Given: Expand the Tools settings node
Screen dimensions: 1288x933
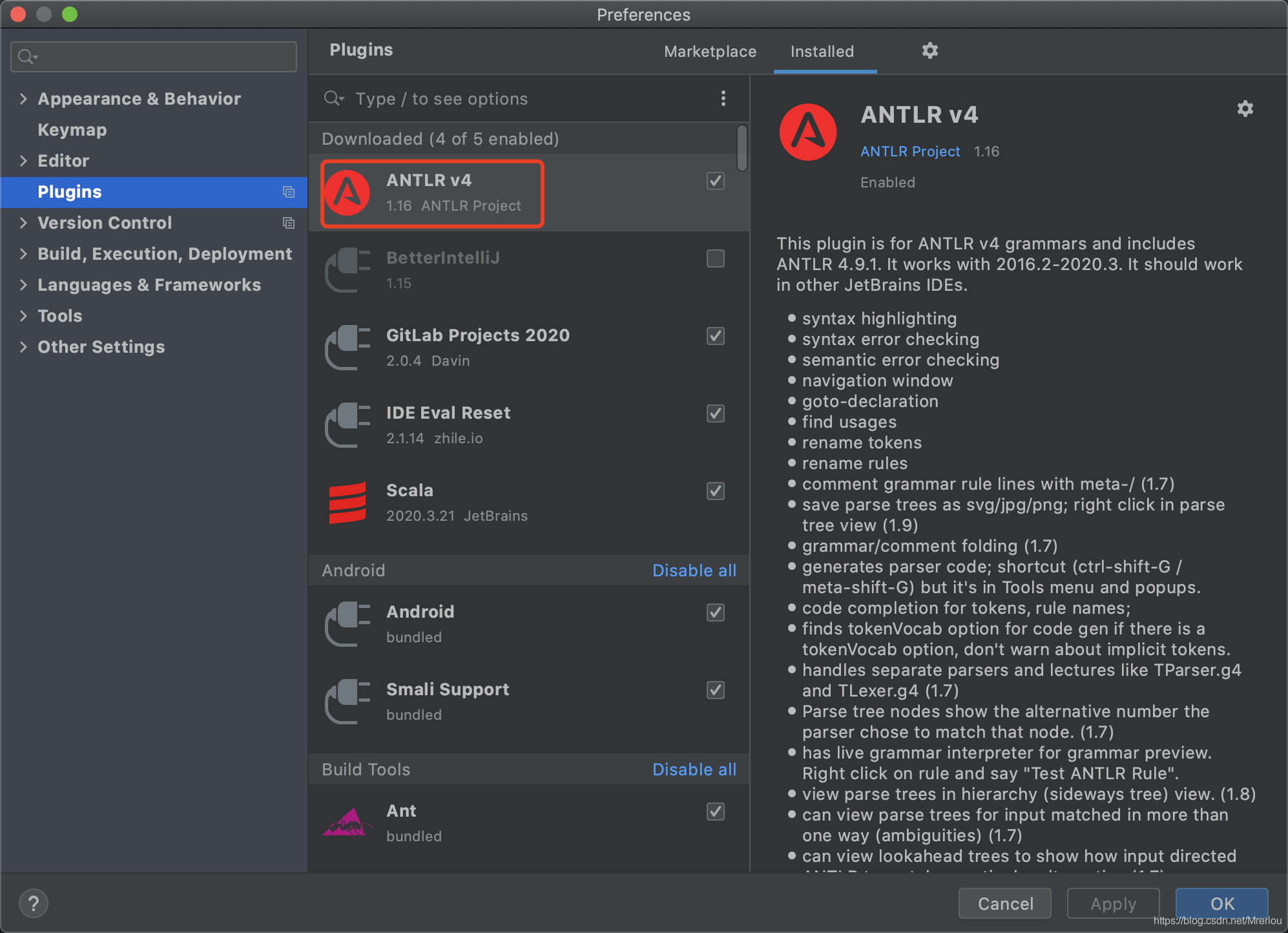Looking at the screenshot, I should [23, 316].
